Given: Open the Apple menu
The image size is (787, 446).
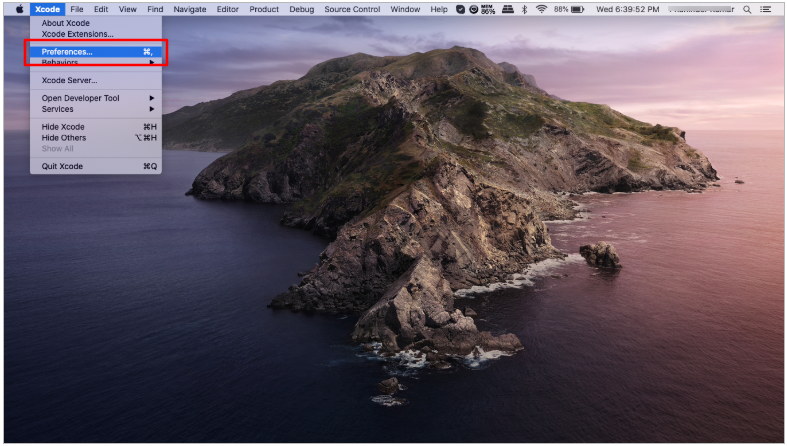Looking at the screenshot, I should click(20, 9).
